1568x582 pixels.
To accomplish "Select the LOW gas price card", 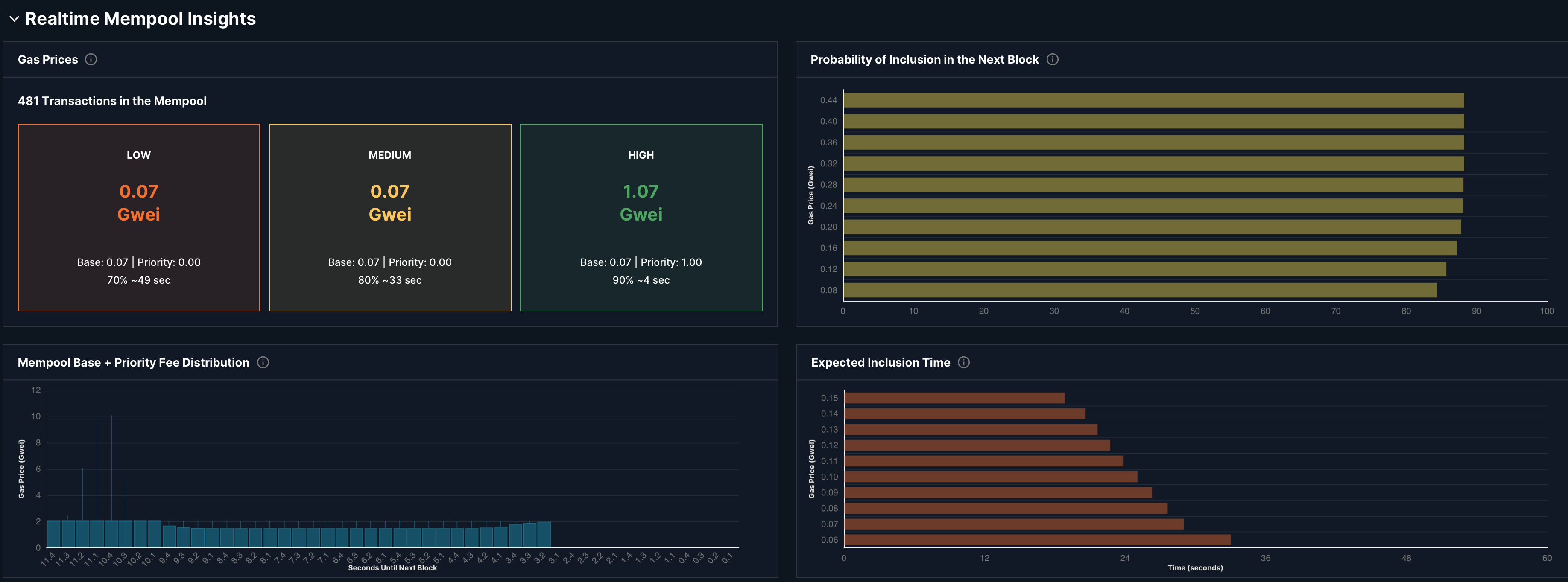I will tap(139, 217).
